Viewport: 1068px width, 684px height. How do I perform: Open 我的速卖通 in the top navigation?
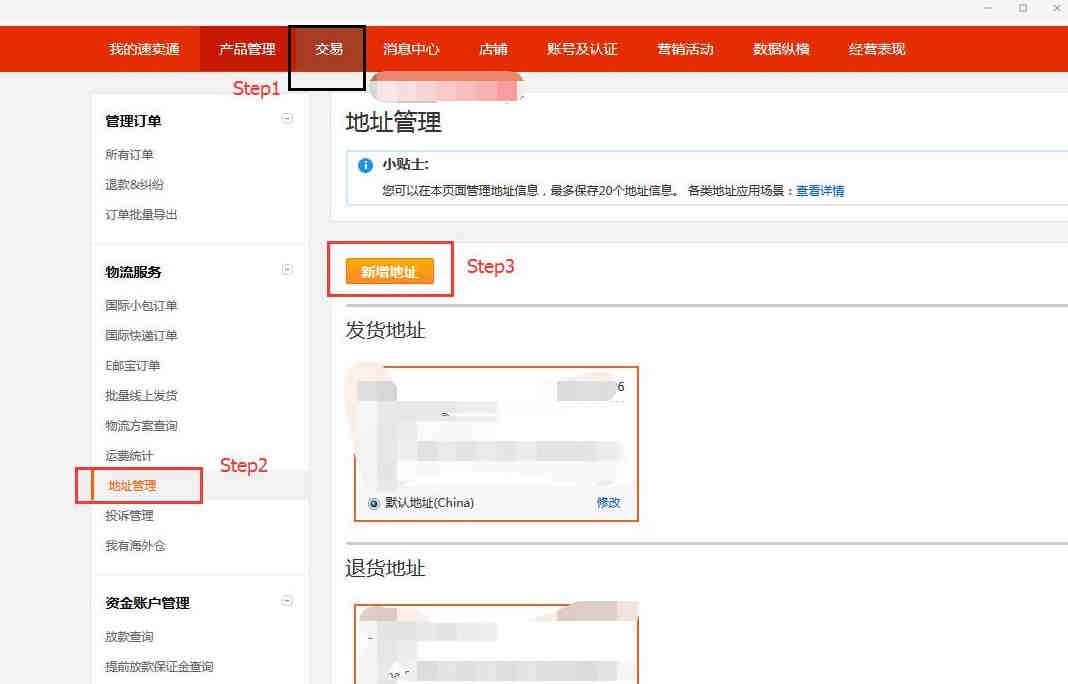pos(144,49)
